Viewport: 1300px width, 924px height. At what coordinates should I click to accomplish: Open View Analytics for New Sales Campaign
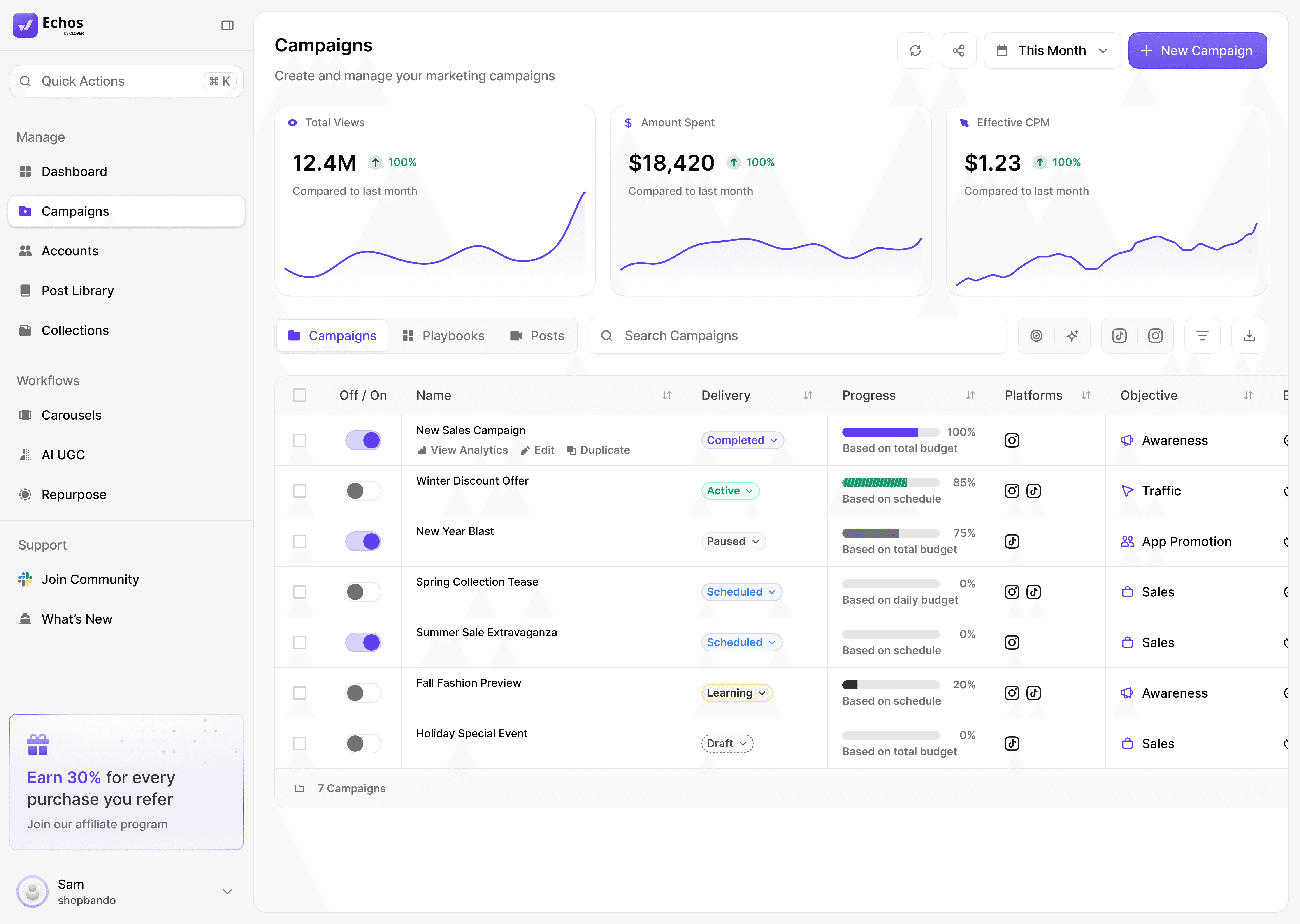pos(462,450)
